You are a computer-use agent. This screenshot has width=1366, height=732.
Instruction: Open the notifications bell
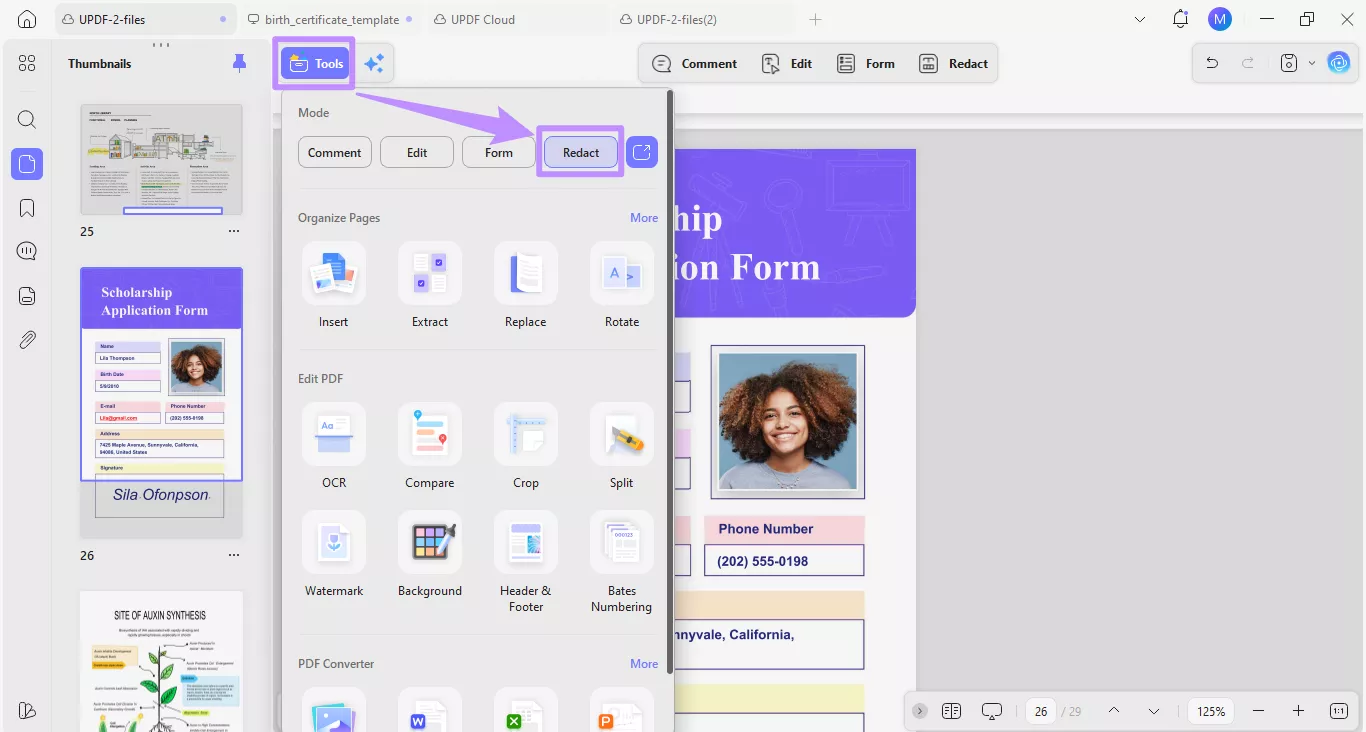pos(1181,19)
